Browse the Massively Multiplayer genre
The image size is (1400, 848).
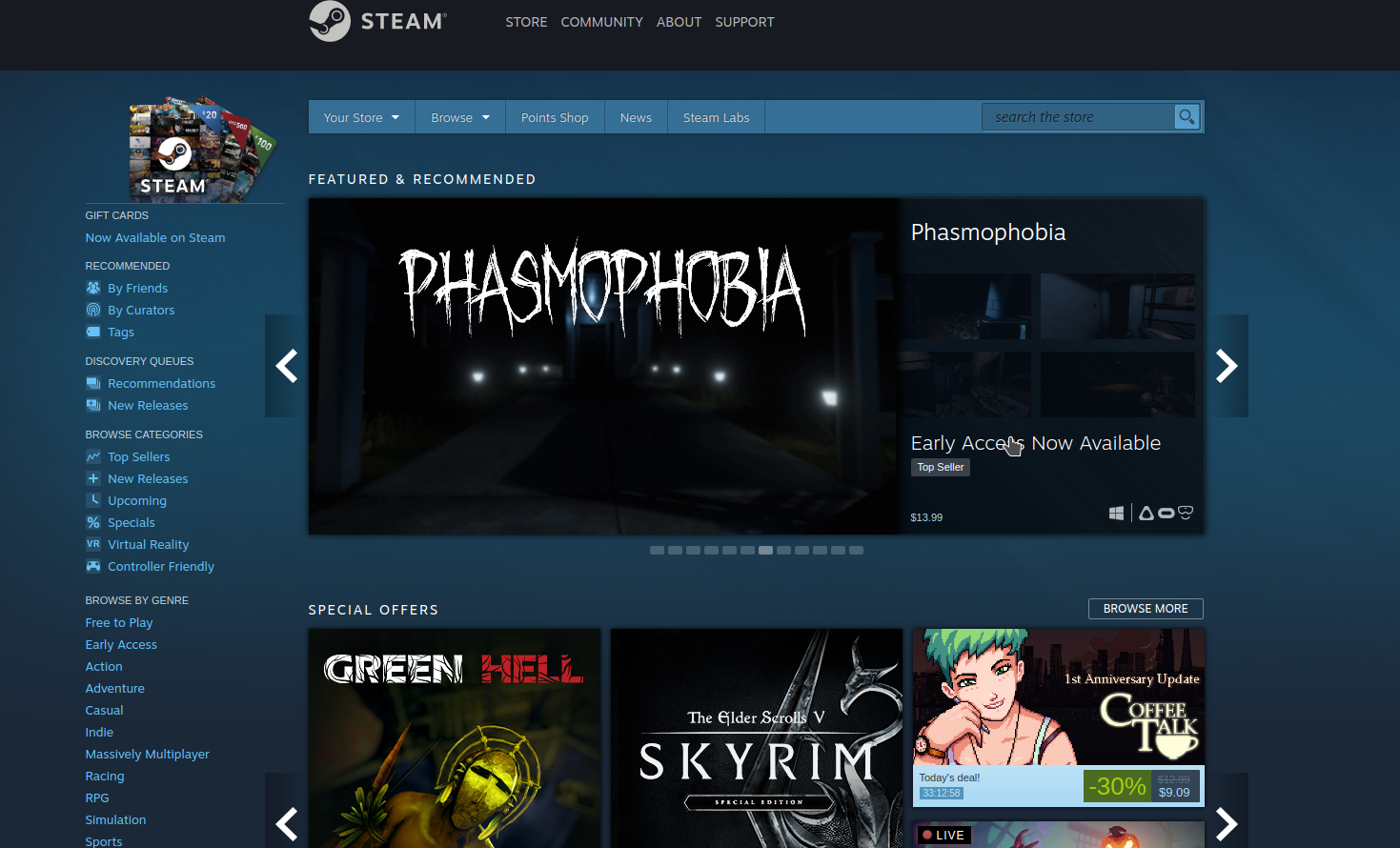148,754
